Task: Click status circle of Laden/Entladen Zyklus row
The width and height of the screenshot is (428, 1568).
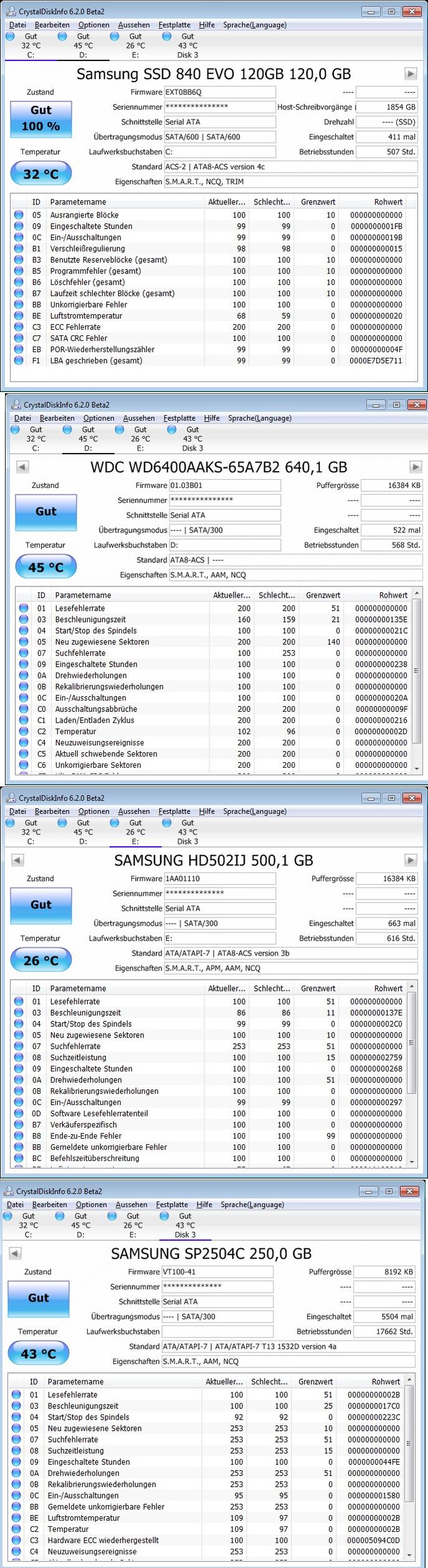Action: coord(24,720)
